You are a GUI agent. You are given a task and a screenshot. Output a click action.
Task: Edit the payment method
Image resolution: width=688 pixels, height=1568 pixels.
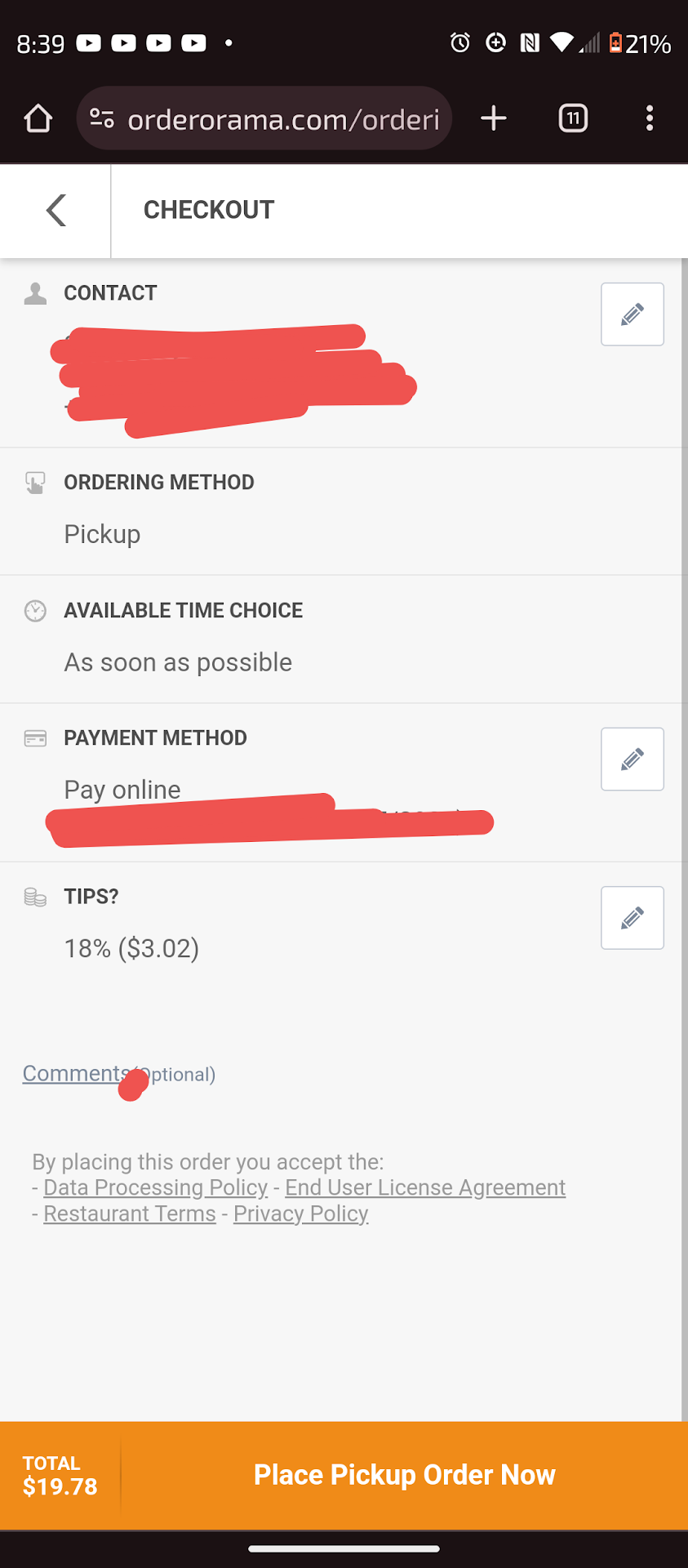pyautogui.click(x=632, y=759)
